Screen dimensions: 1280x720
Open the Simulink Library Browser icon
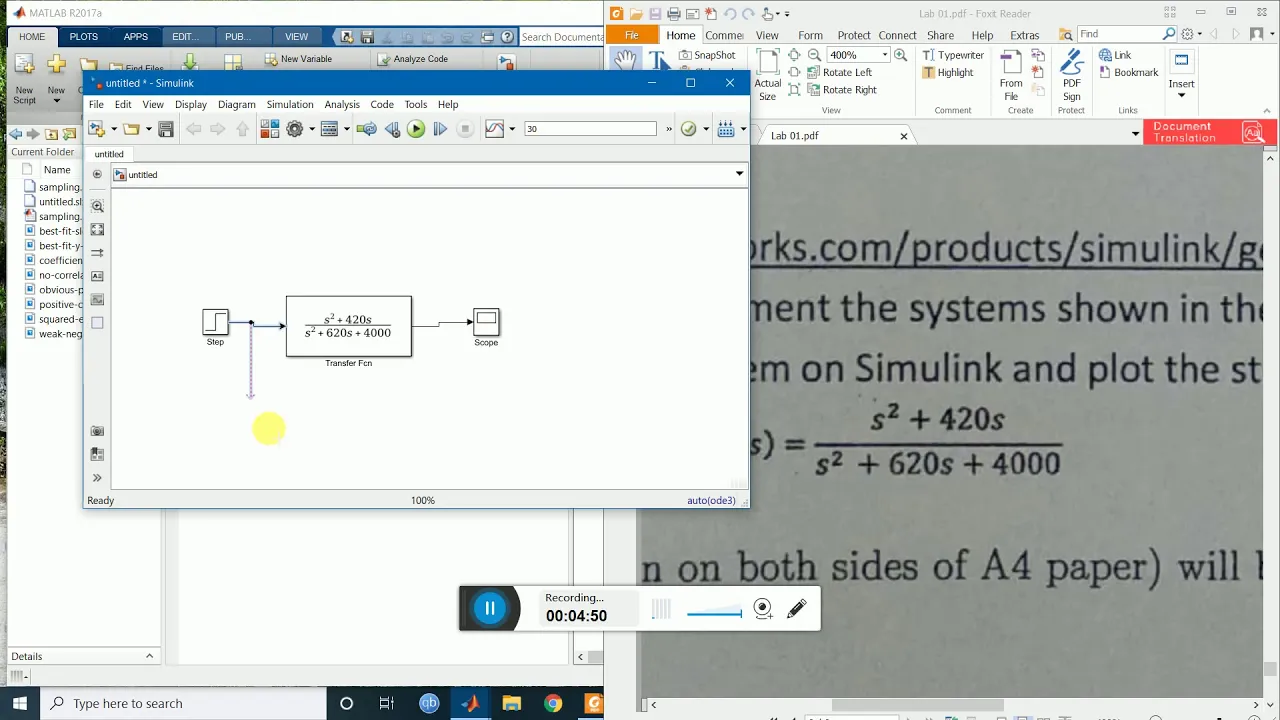(270, 129)
